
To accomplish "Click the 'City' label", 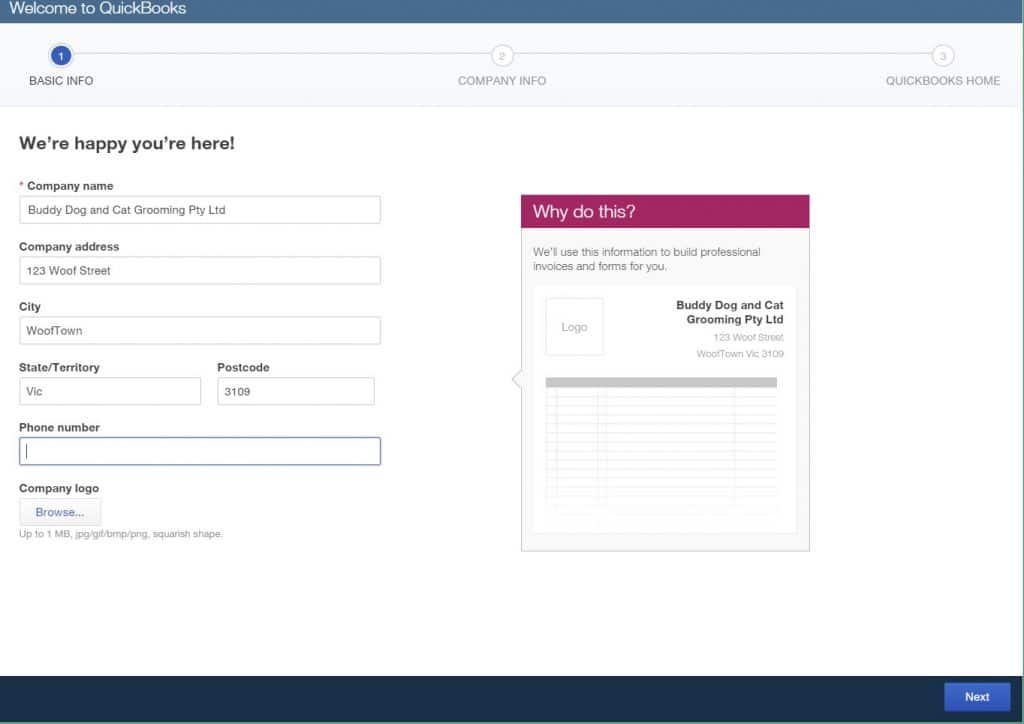I will coord(29,307).
